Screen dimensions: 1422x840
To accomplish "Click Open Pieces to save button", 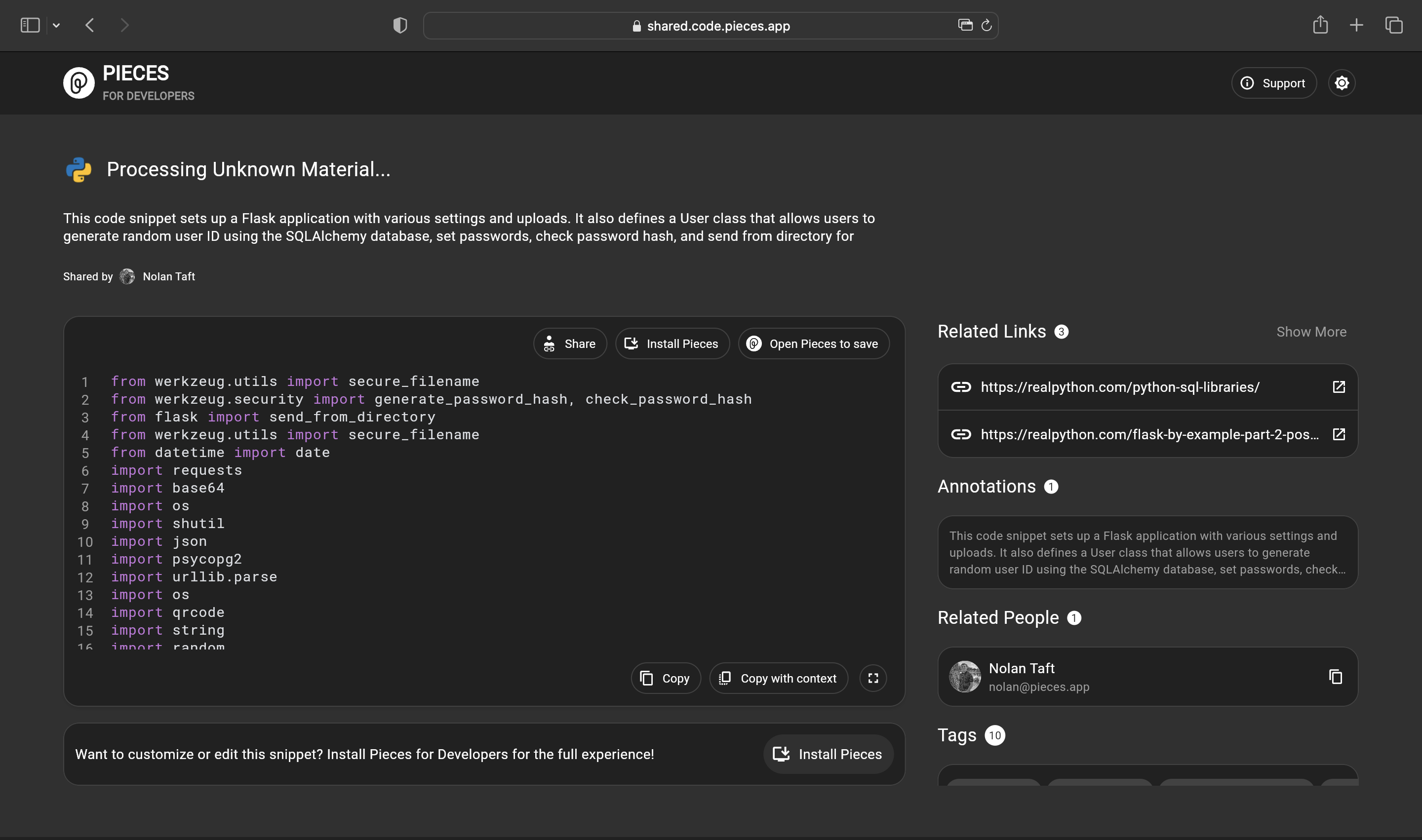I will 813,344.
